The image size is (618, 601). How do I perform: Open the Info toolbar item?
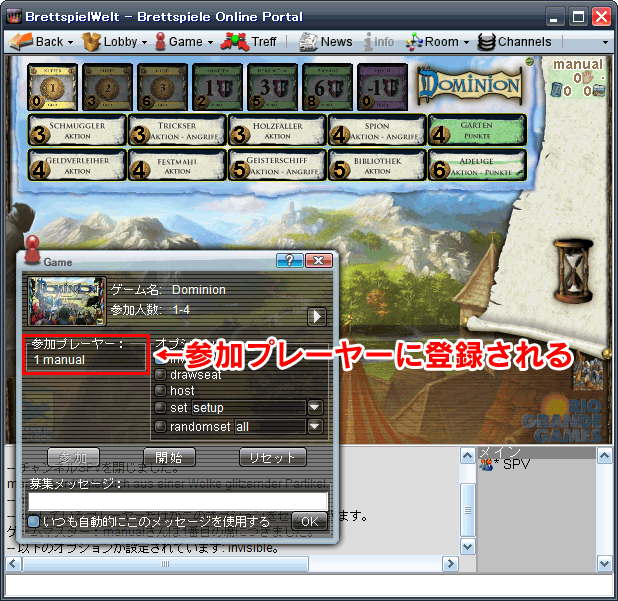(379, 41)
